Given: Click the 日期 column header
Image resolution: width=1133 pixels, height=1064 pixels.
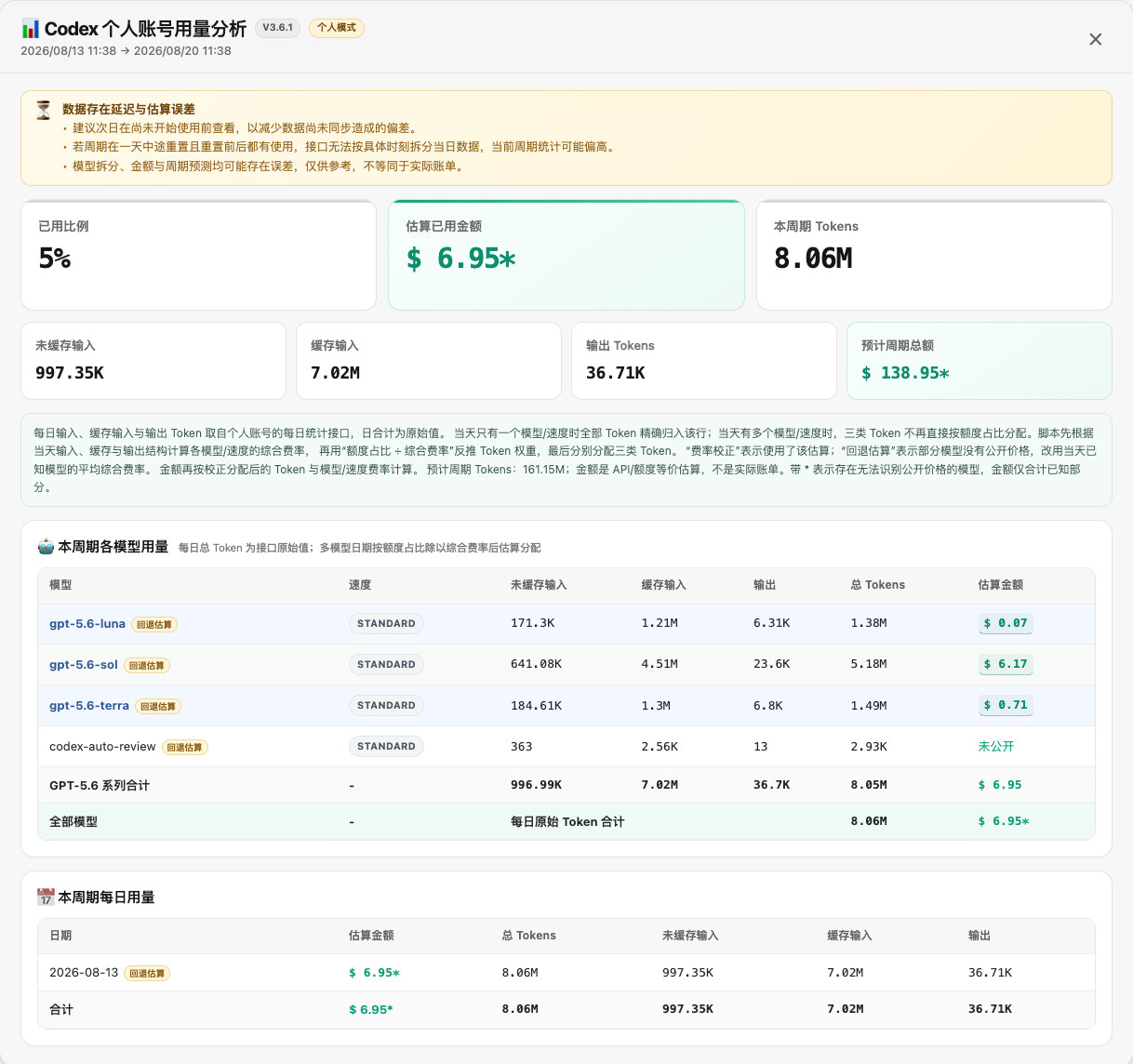Looking at the screenshot, I should point(60,936).
